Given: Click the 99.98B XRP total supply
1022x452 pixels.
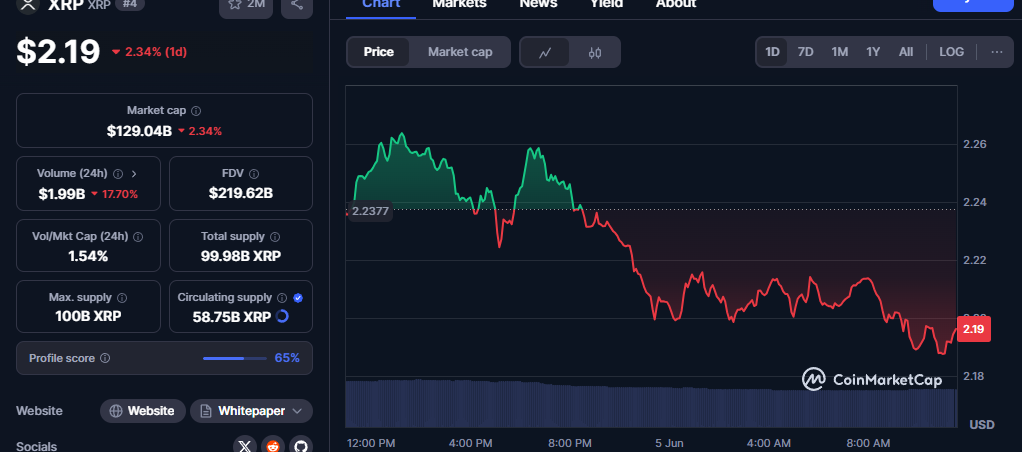Looking at the screenshot, I should [x=241, y=256].
